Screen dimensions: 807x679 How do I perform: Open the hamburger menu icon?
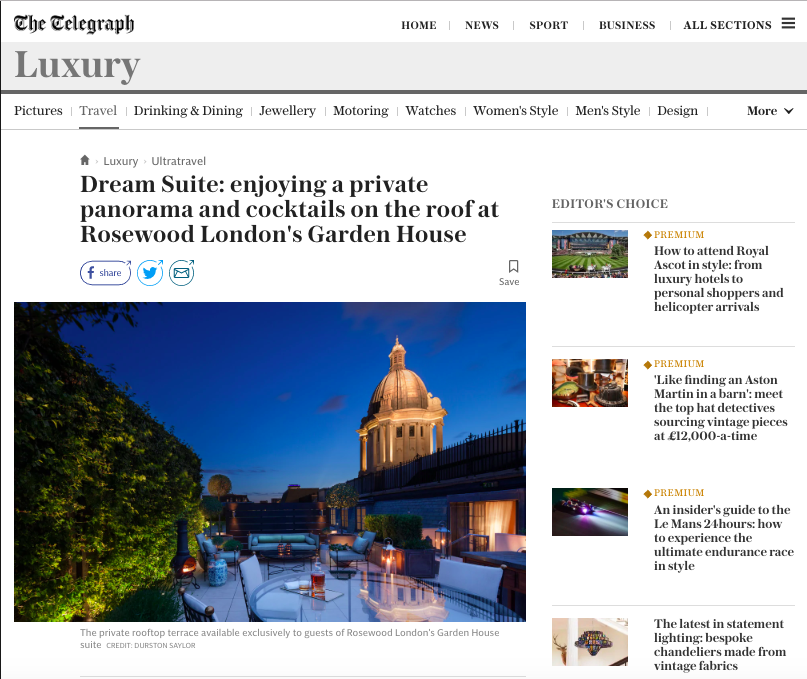pos(788,23)
